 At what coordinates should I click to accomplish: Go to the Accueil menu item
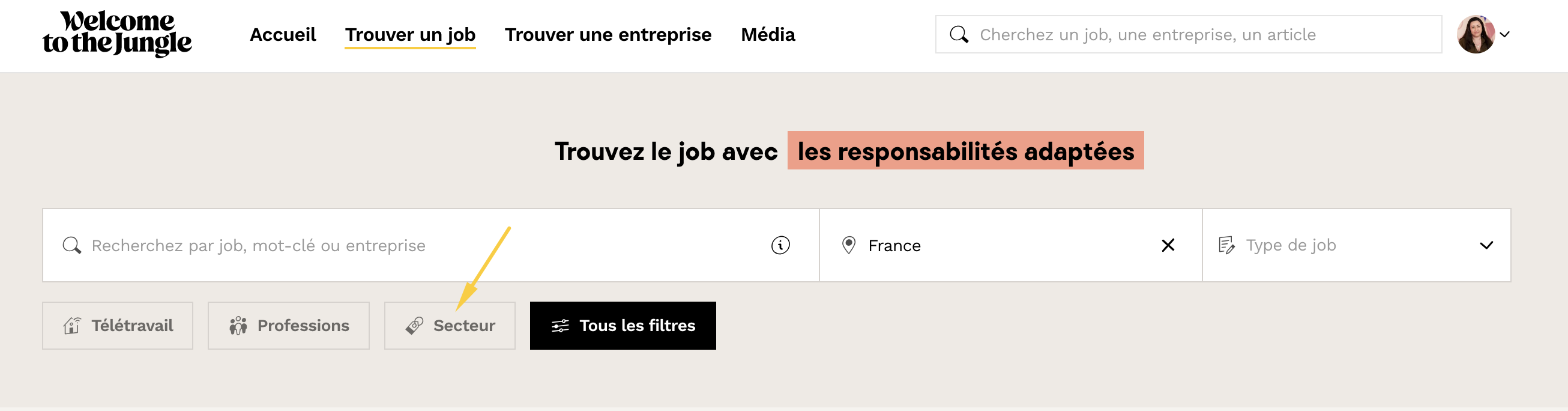[x=282, y=35]
